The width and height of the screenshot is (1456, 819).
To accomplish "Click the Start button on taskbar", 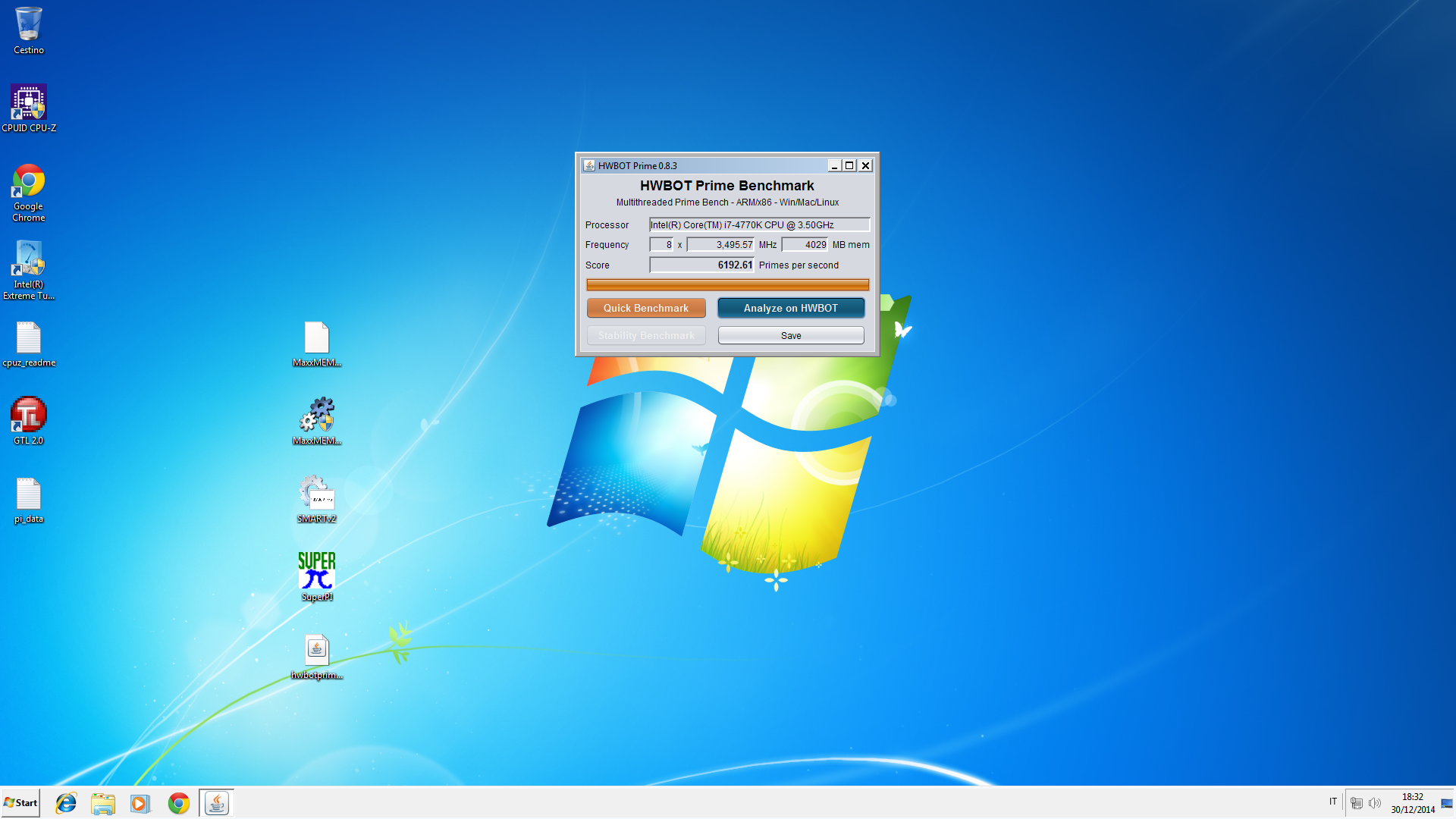I will point(20,803).
